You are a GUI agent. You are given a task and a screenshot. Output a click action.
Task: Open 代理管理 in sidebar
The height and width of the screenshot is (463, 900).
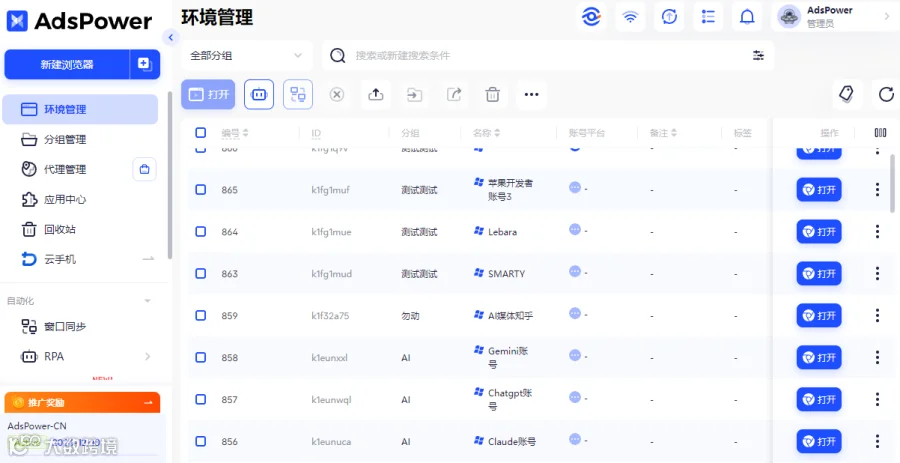66,169
